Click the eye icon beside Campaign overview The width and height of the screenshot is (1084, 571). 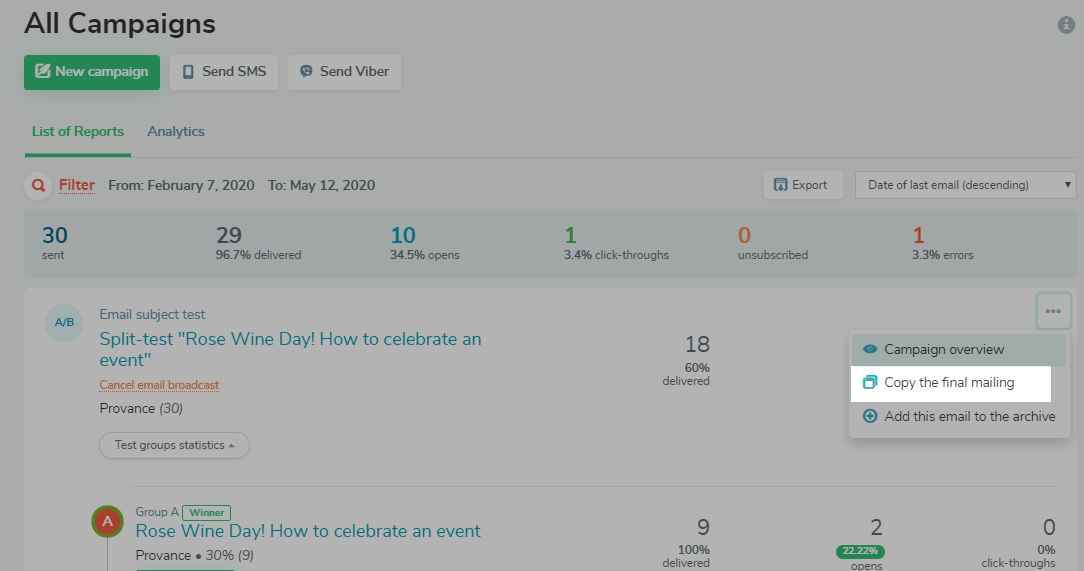(870, 349)
